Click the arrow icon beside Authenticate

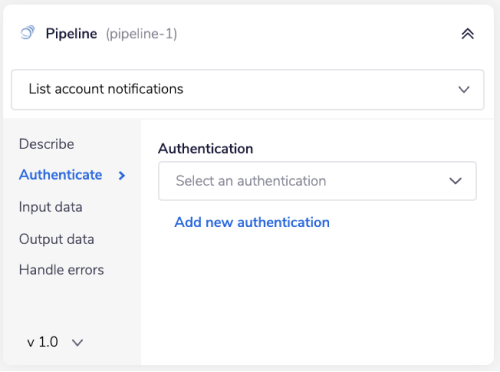(x=122, y=175)
